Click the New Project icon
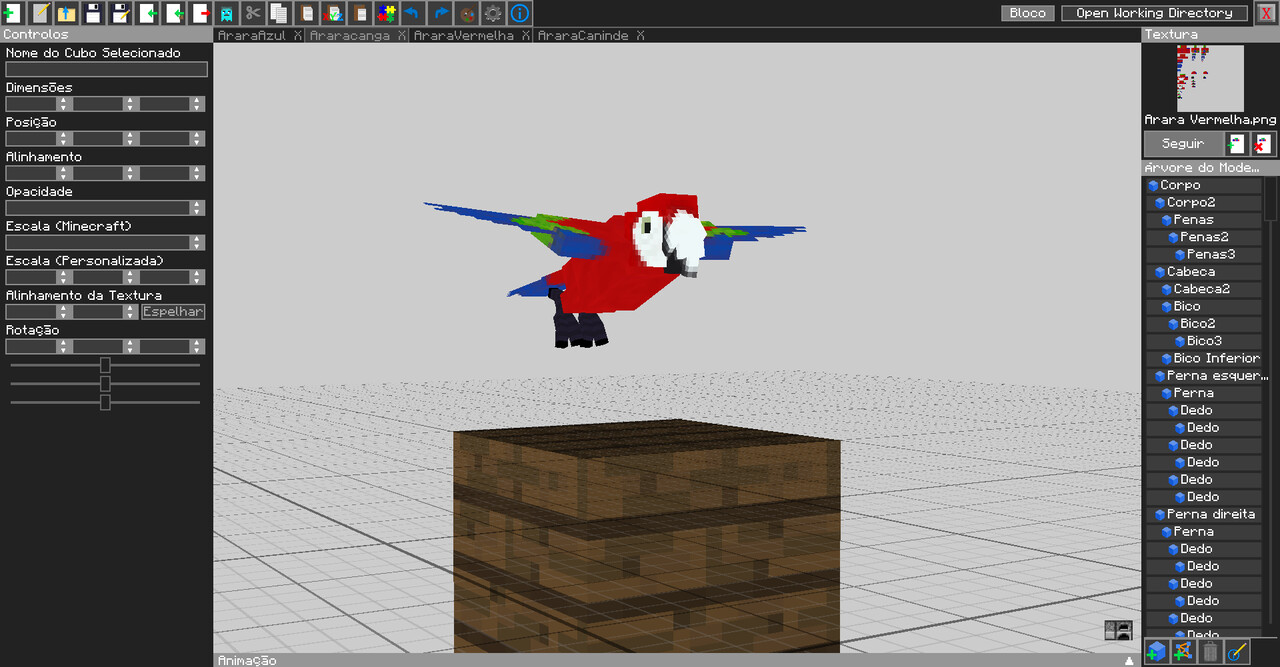The width and height of the screenshot is (1280, 667). [x=13, y=13]
